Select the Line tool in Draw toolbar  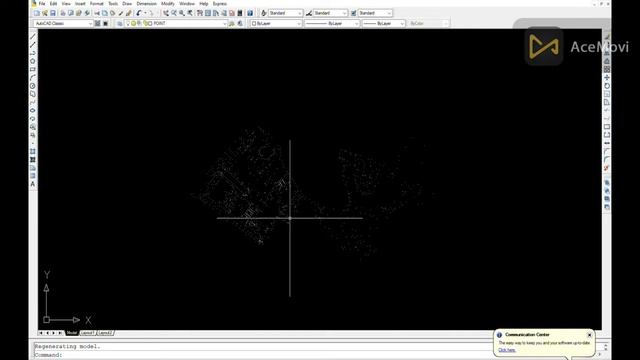coord(33,37)
